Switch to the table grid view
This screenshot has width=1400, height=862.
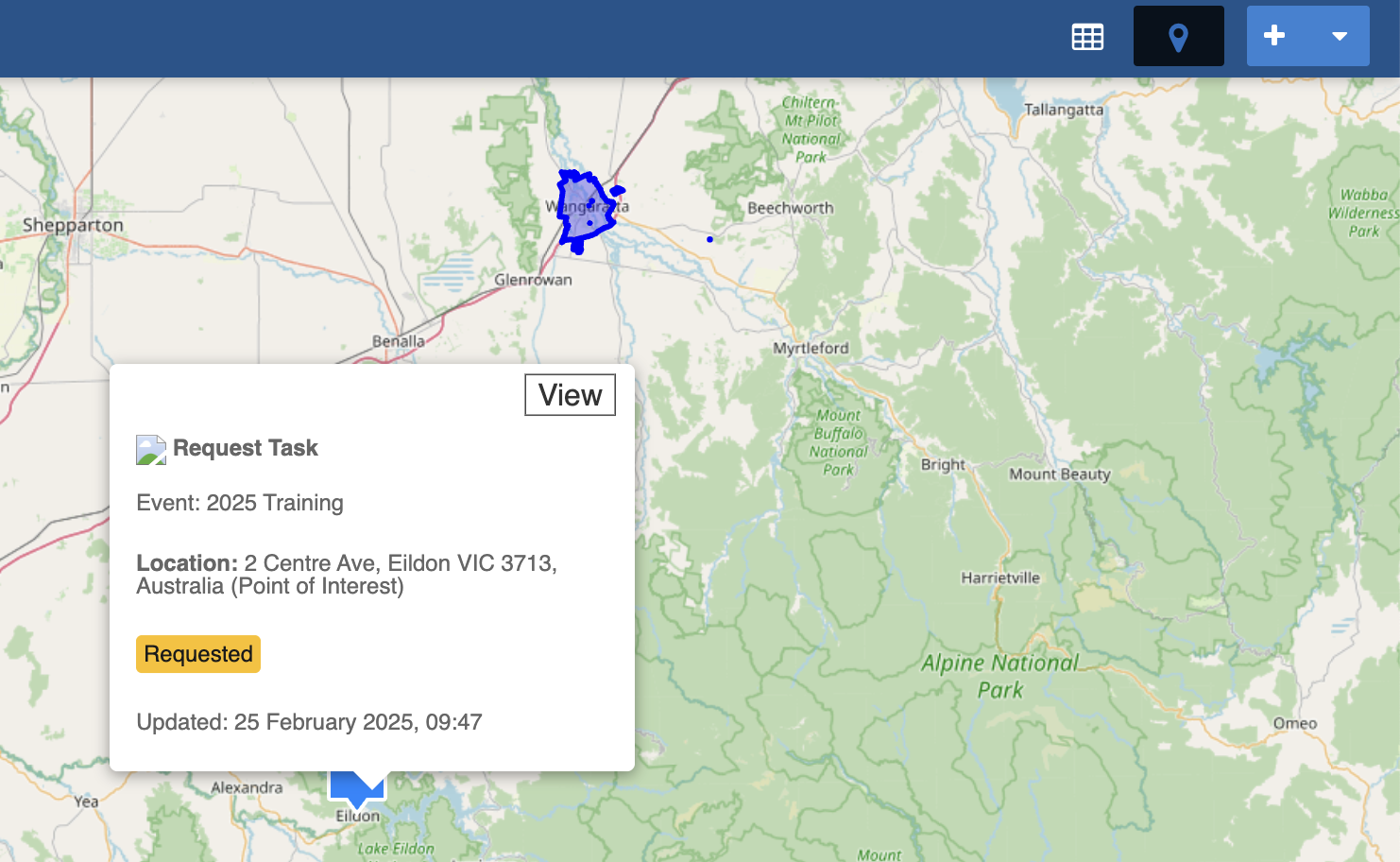click(1087, 37)
